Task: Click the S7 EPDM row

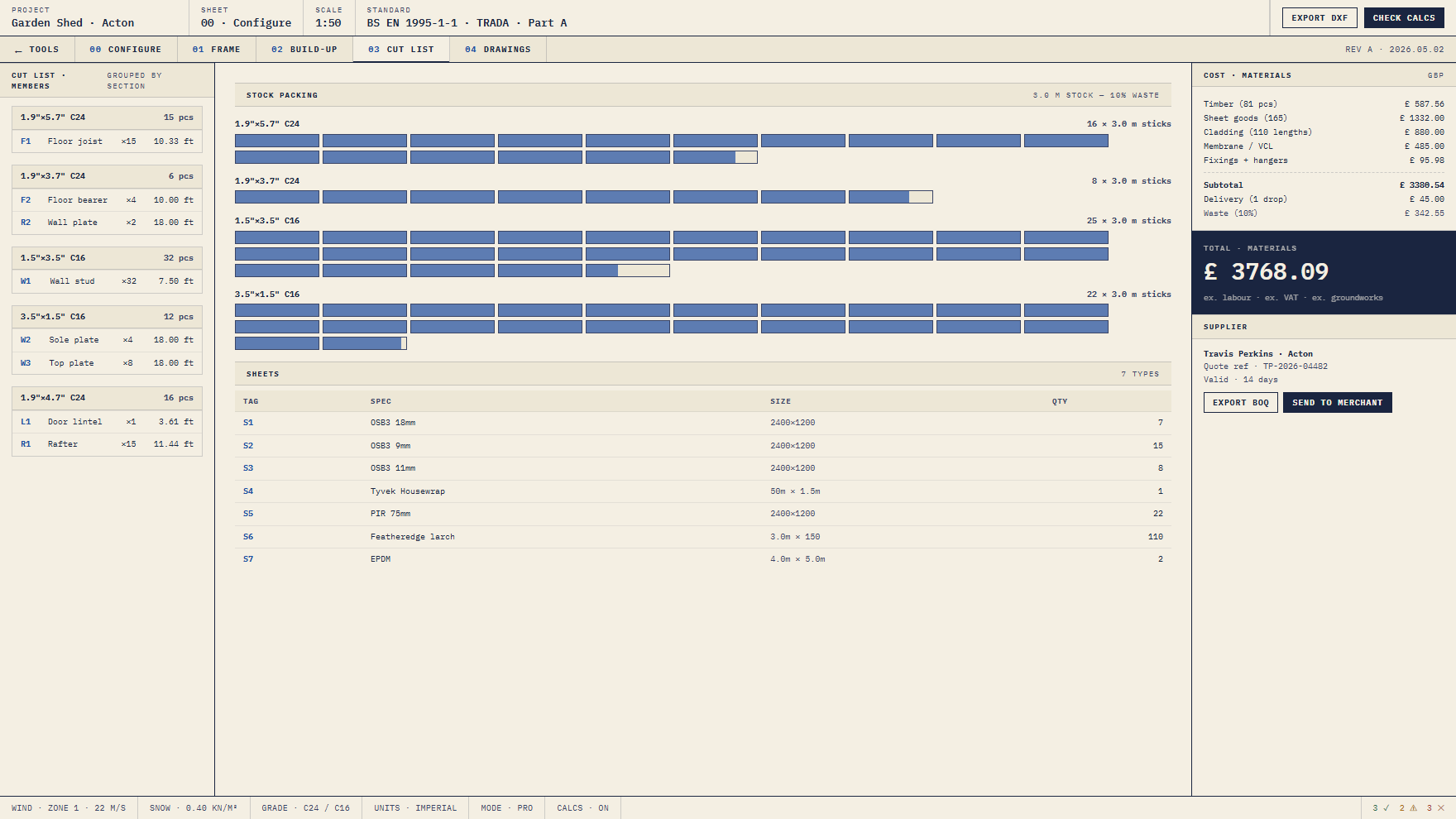Action: point(703,559)
